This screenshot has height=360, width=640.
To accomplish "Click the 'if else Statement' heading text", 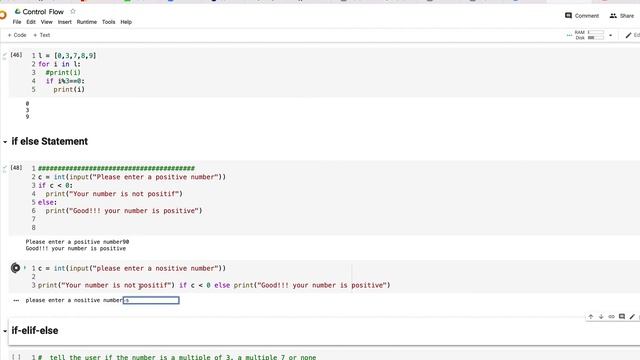I will pos(49,141).
